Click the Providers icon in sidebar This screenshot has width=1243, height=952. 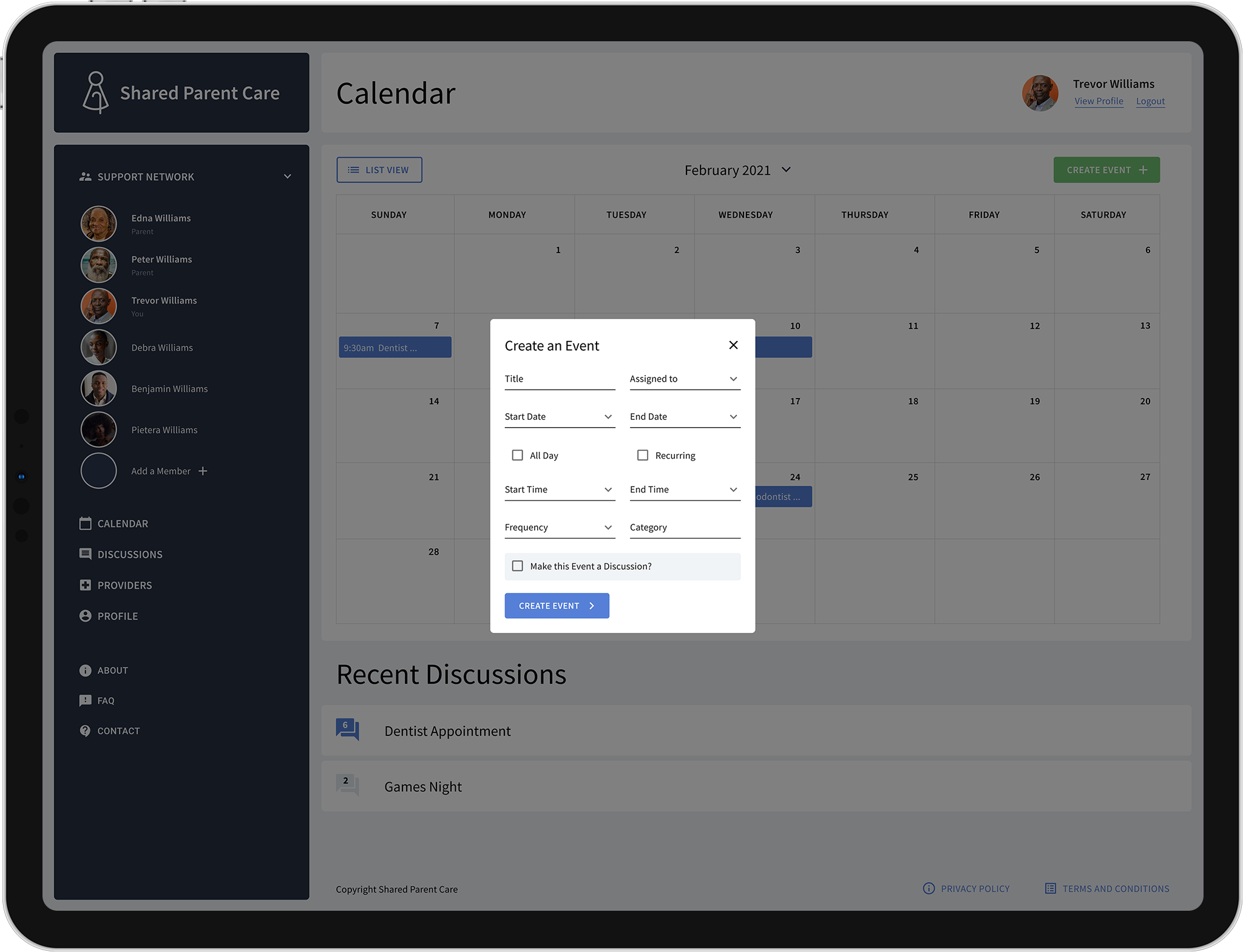85,584
